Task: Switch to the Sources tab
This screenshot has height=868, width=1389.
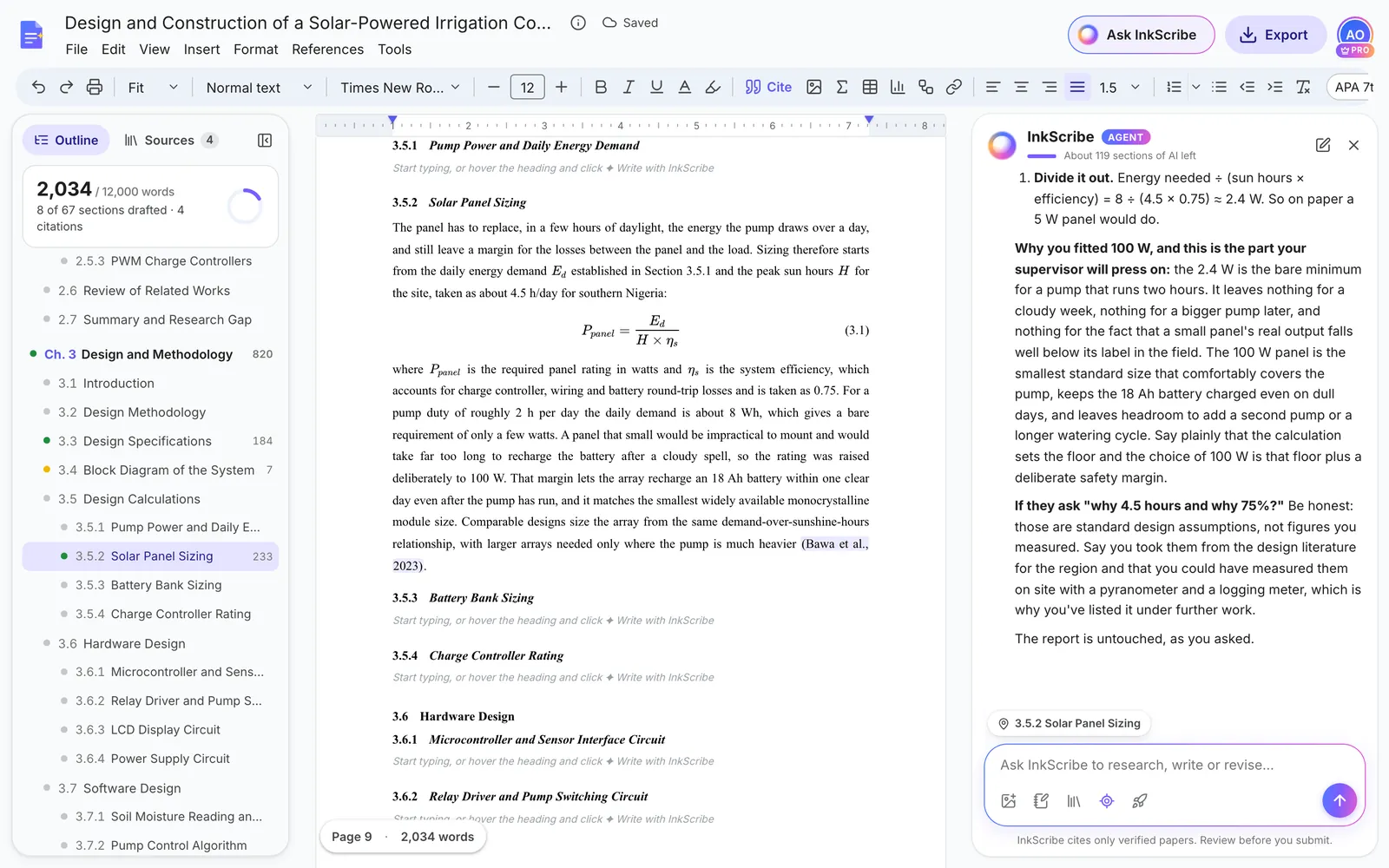Action: pos(170,141)
